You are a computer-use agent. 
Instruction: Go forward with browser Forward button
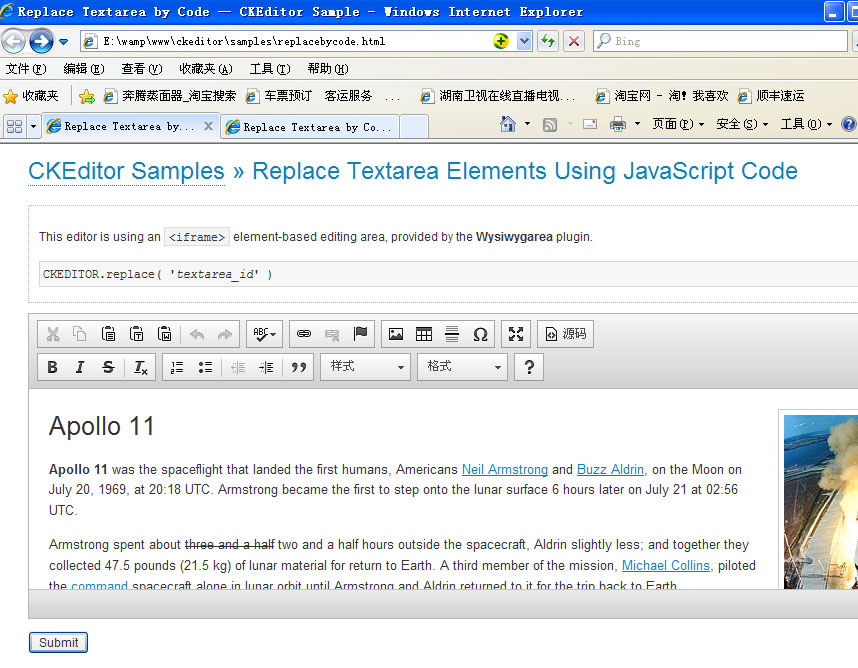coord(41,41)
